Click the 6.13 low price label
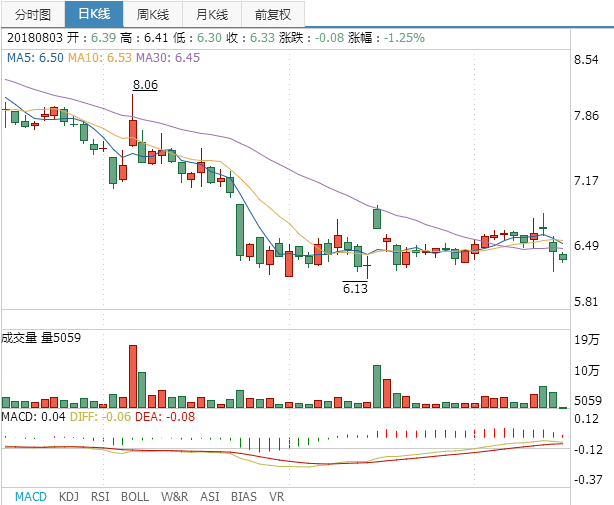 pos(355,288)
